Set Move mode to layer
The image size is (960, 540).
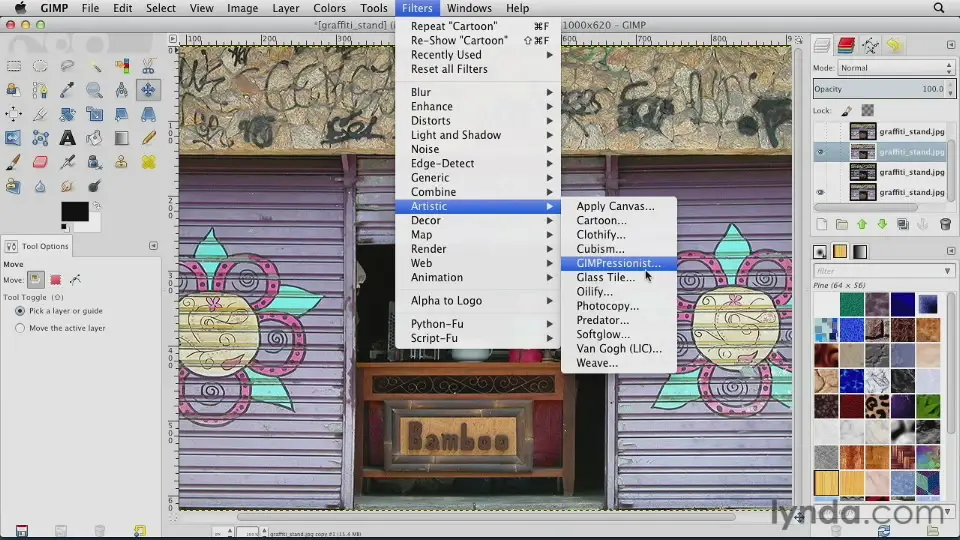pos(36,280)
